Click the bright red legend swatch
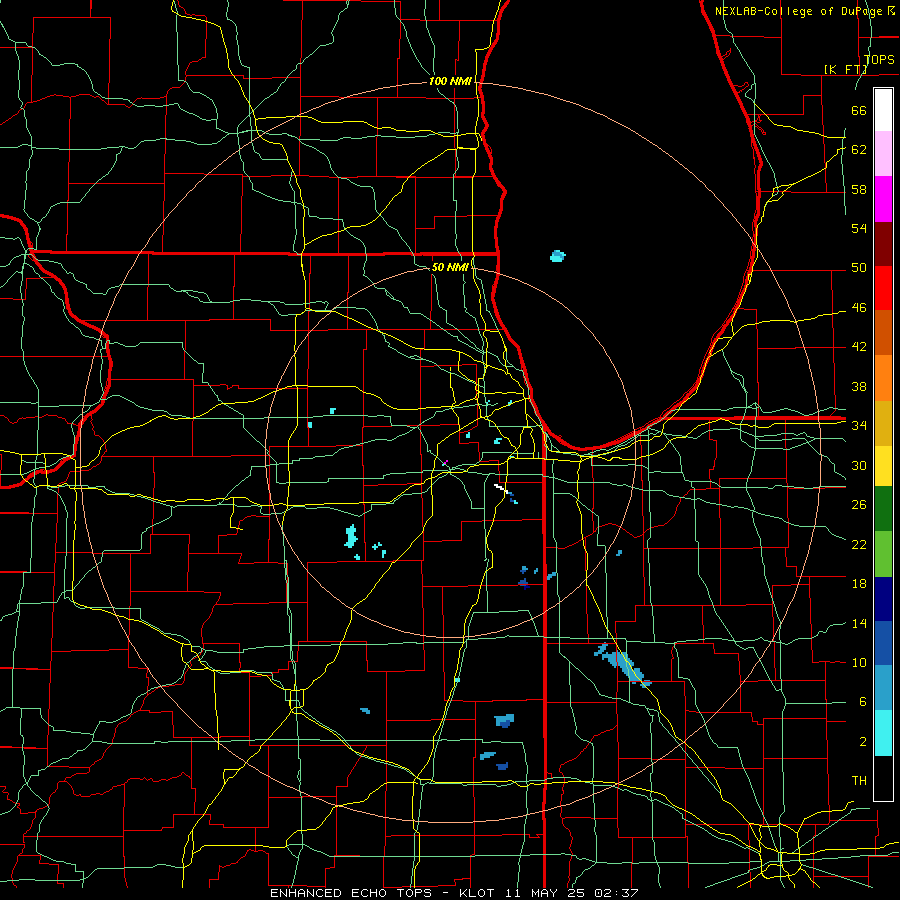Screen dimensions: 900x900 [883, 288]
